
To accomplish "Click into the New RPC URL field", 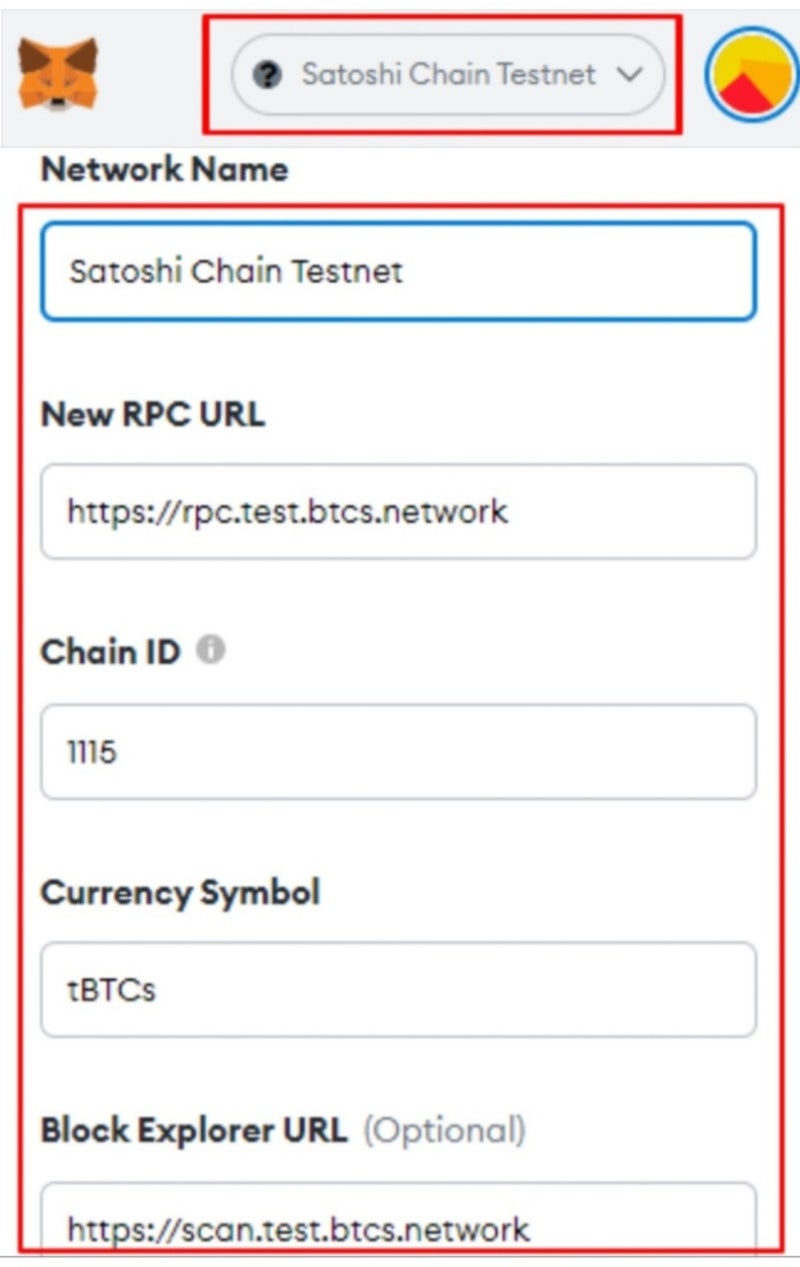I will (398, 511).
